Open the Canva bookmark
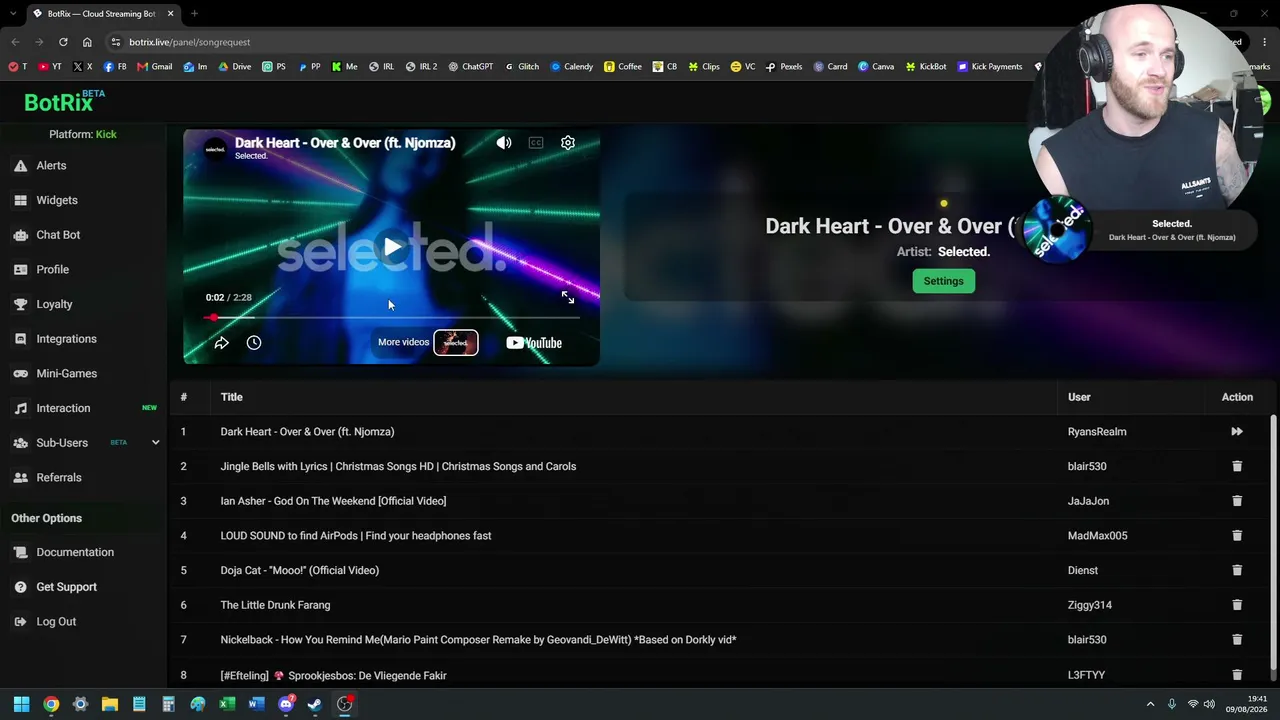 875,67
